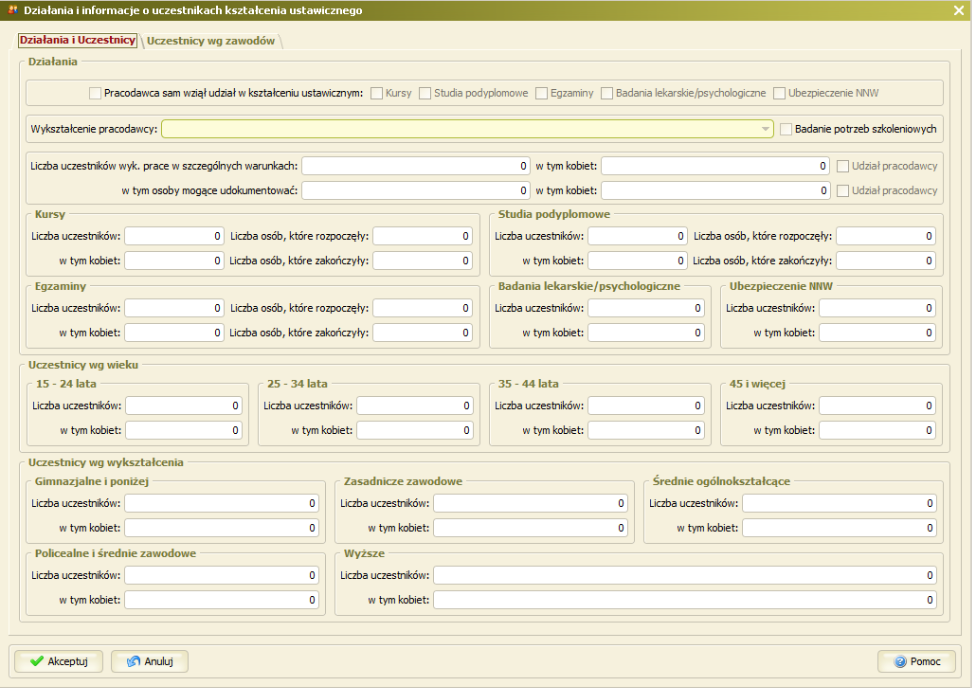Click Gimnazjalne i poniżej Liczba uczestników field

click(x=221, y=503)
